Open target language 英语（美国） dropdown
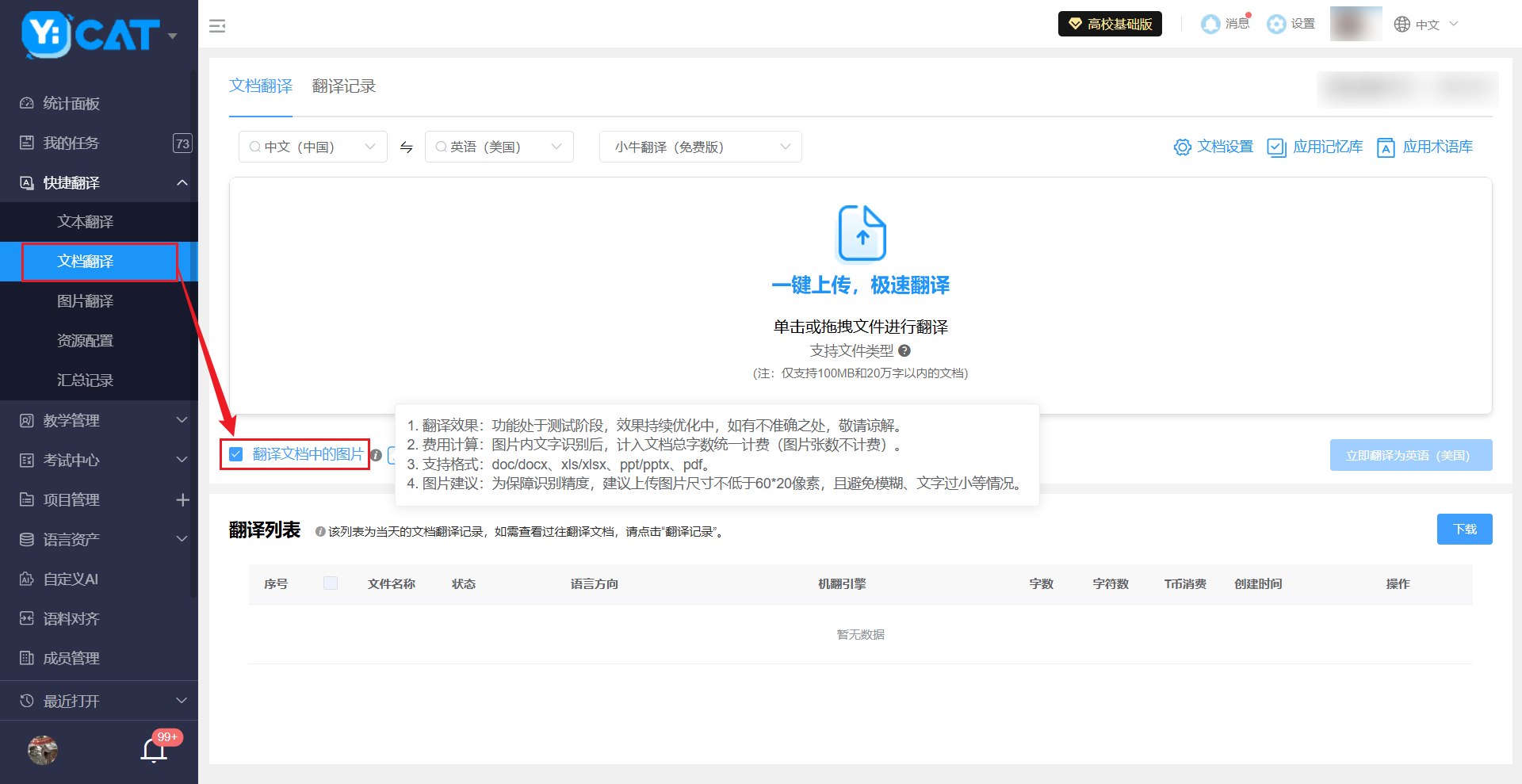 (x=499, y=147)
